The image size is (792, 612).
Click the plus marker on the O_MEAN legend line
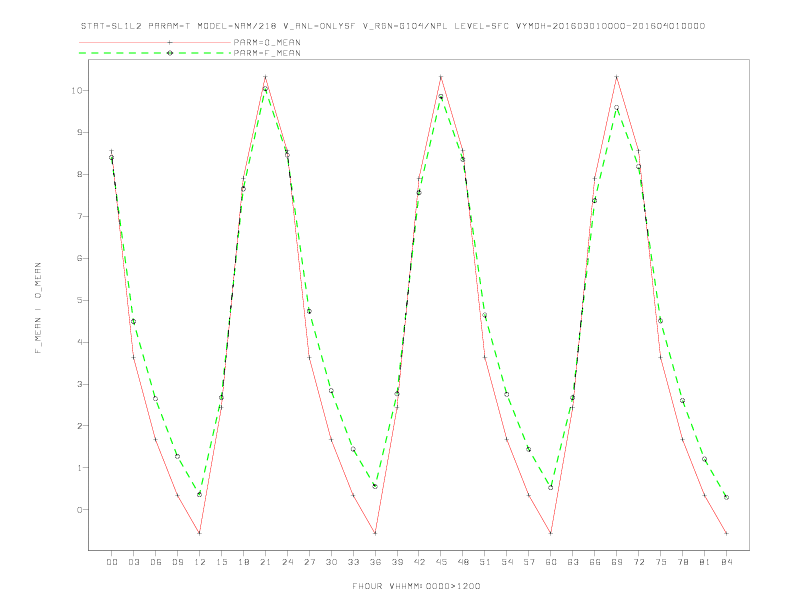click(170, 42)
